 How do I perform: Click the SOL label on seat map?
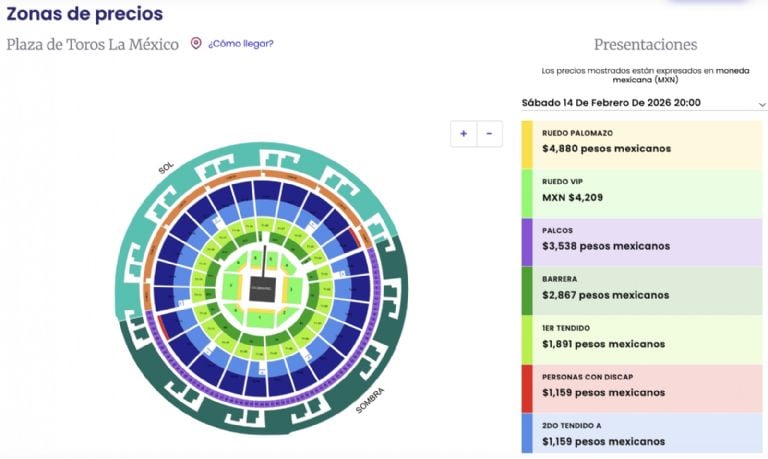click(167, 168)
